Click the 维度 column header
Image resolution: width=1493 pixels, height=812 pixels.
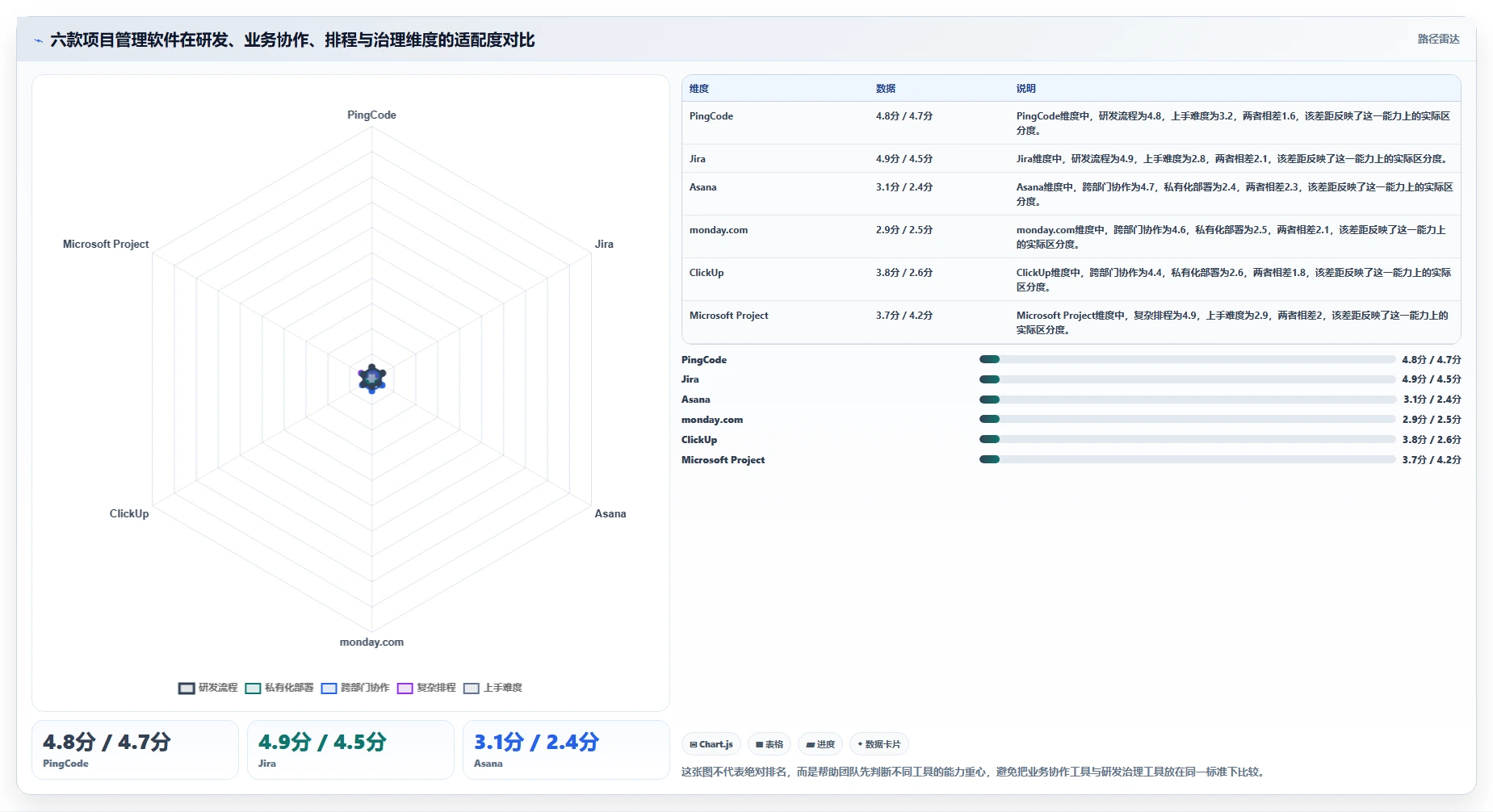point(699,89)
